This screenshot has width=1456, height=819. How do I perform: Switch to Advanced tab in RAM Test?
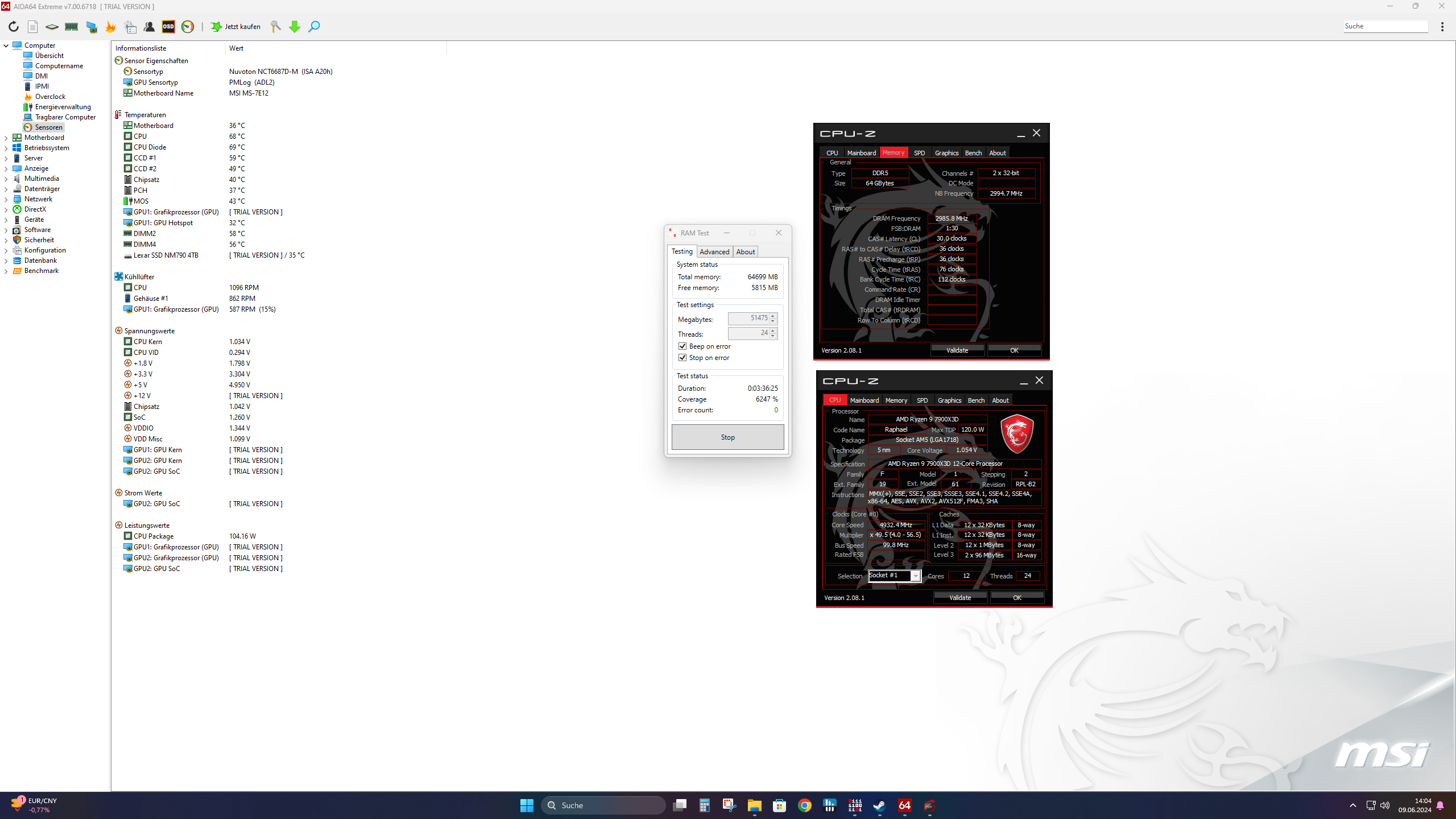[714, 252]
